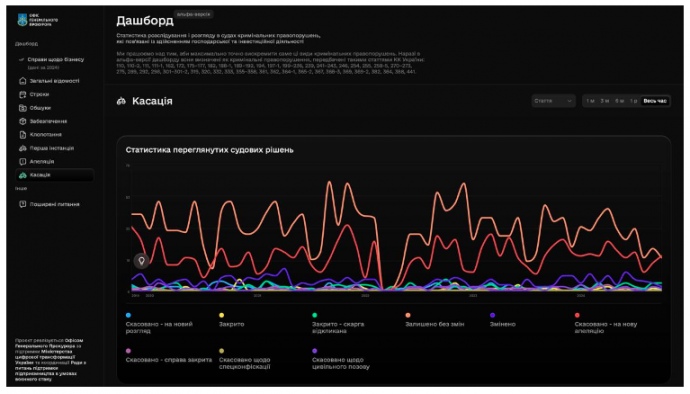This screenshot has height=394, width=690.
Task: Open the Апеляція page
Action: click(x=54, y=162)
